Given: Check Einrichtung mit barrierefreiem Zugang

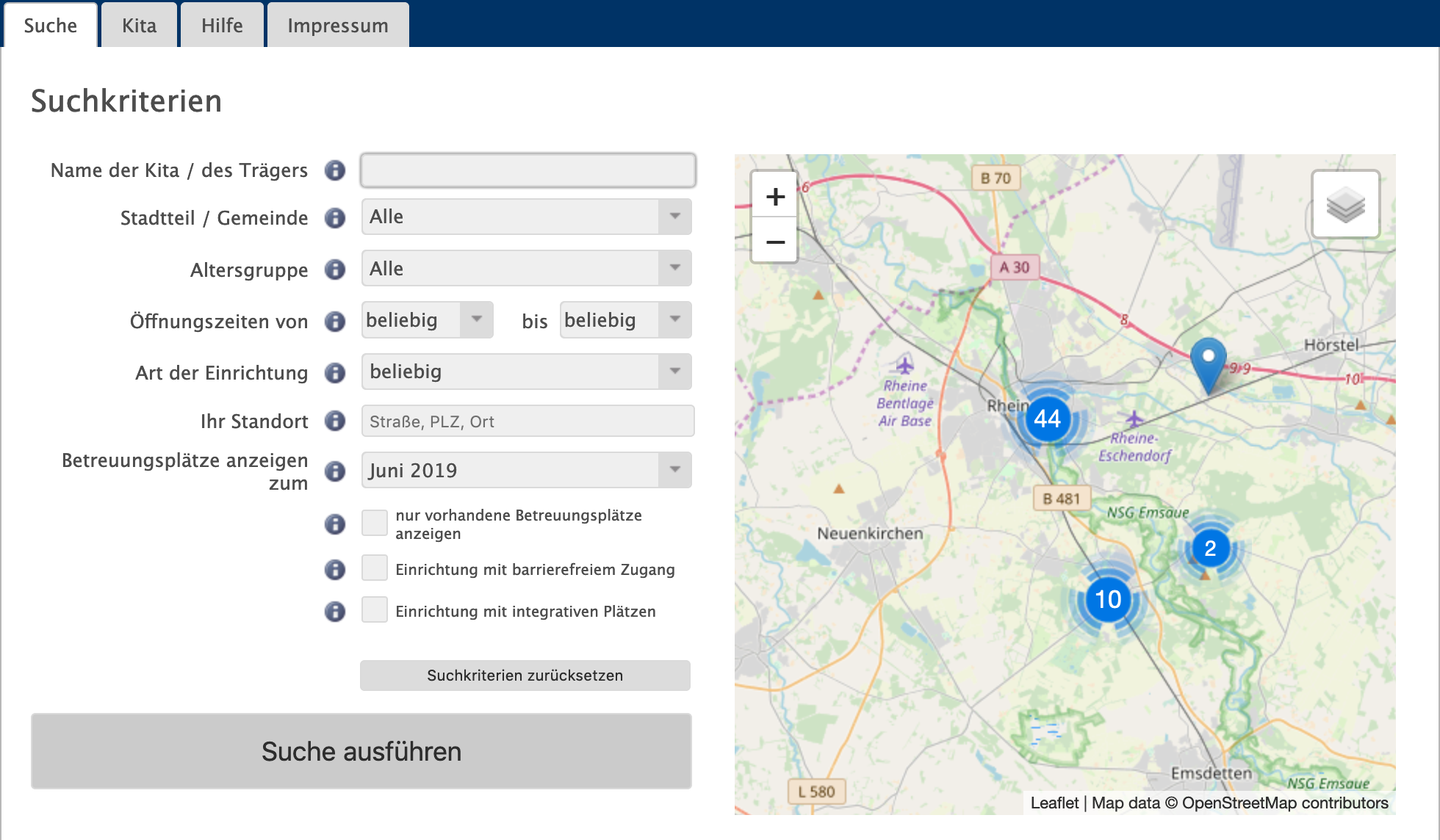Looking at the screenshot, I should pos(375,568).
